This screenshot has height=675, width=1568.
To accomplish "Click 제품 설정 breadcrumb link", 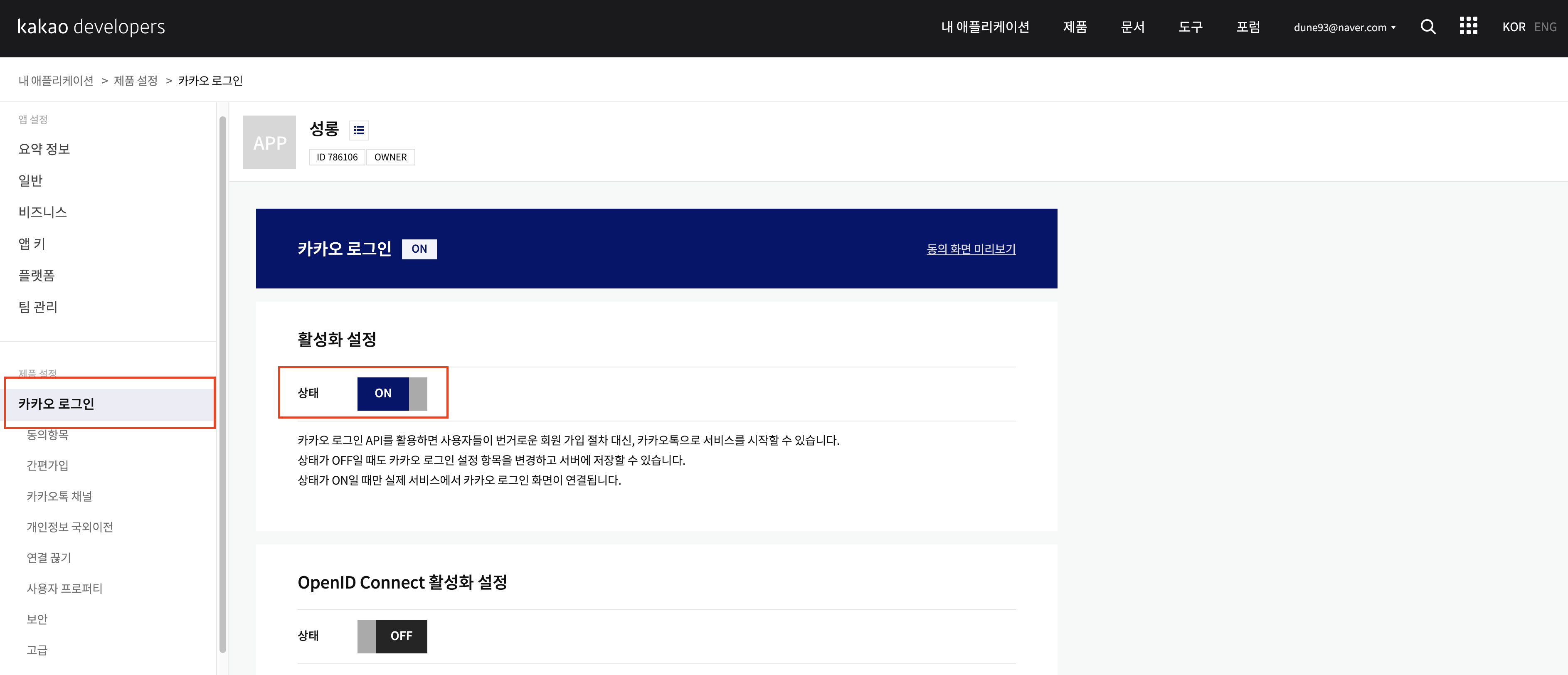I will [135, 81].
